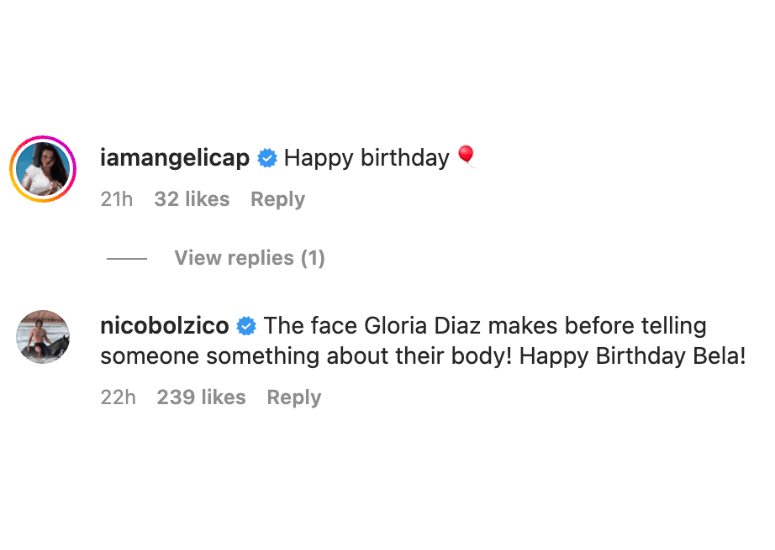Show the 32 likes list
Image resolution: width=775 pixels, height=550 pixels.
[192, 199]
